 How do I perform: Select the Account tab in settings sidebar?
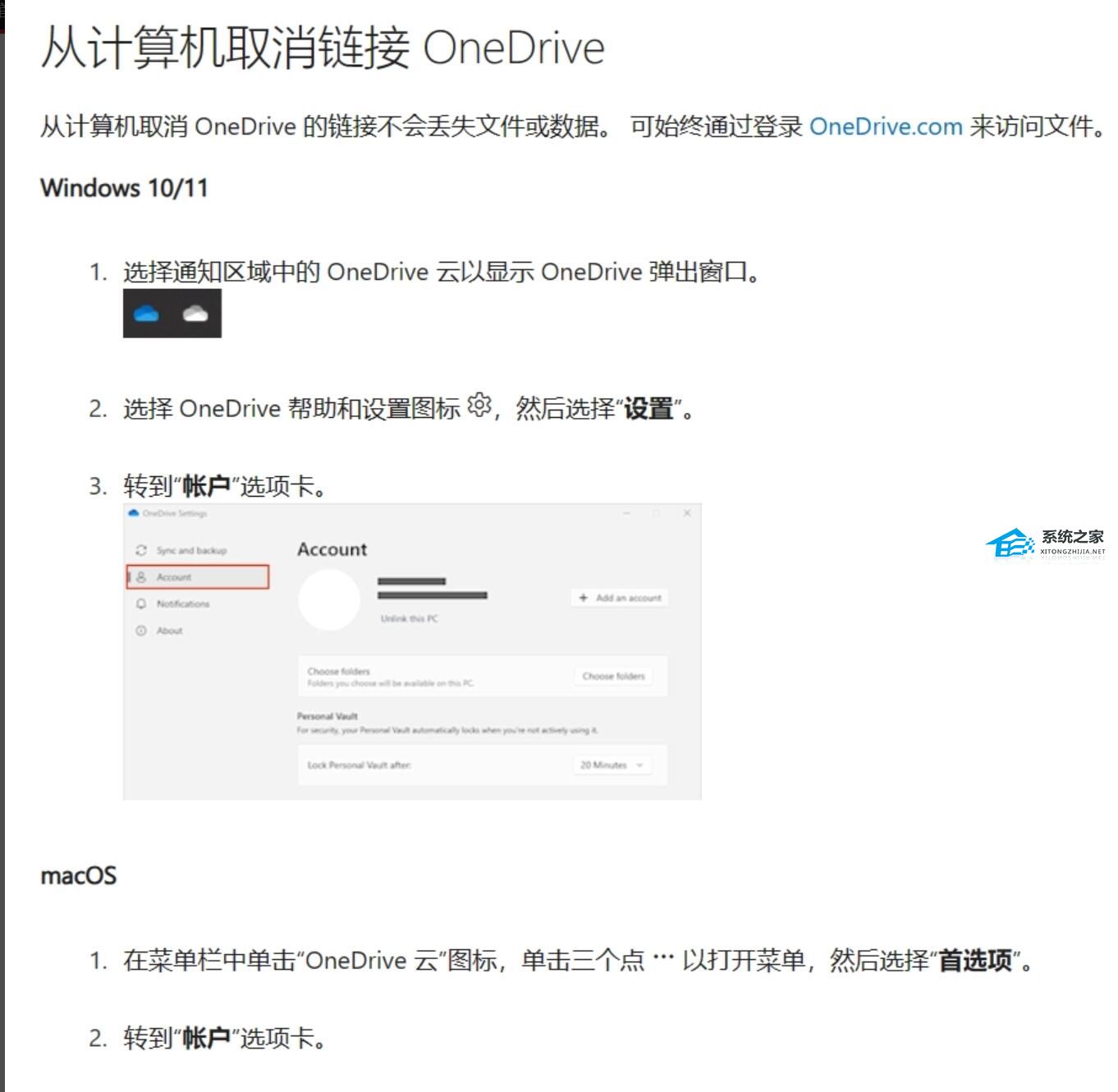click(198, 577)
